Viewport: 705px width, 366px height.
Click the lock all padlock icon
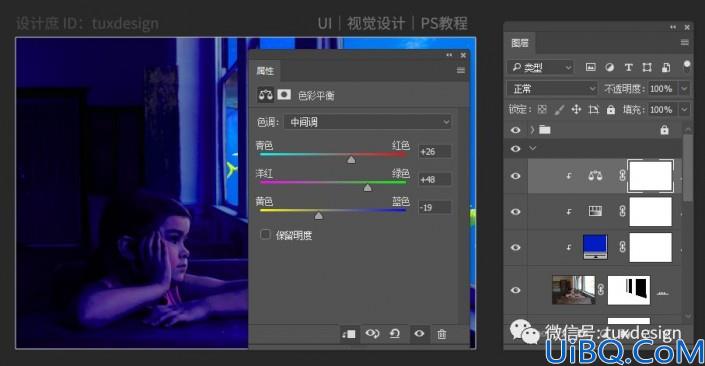pyautogui.click(x=611, y=109)
